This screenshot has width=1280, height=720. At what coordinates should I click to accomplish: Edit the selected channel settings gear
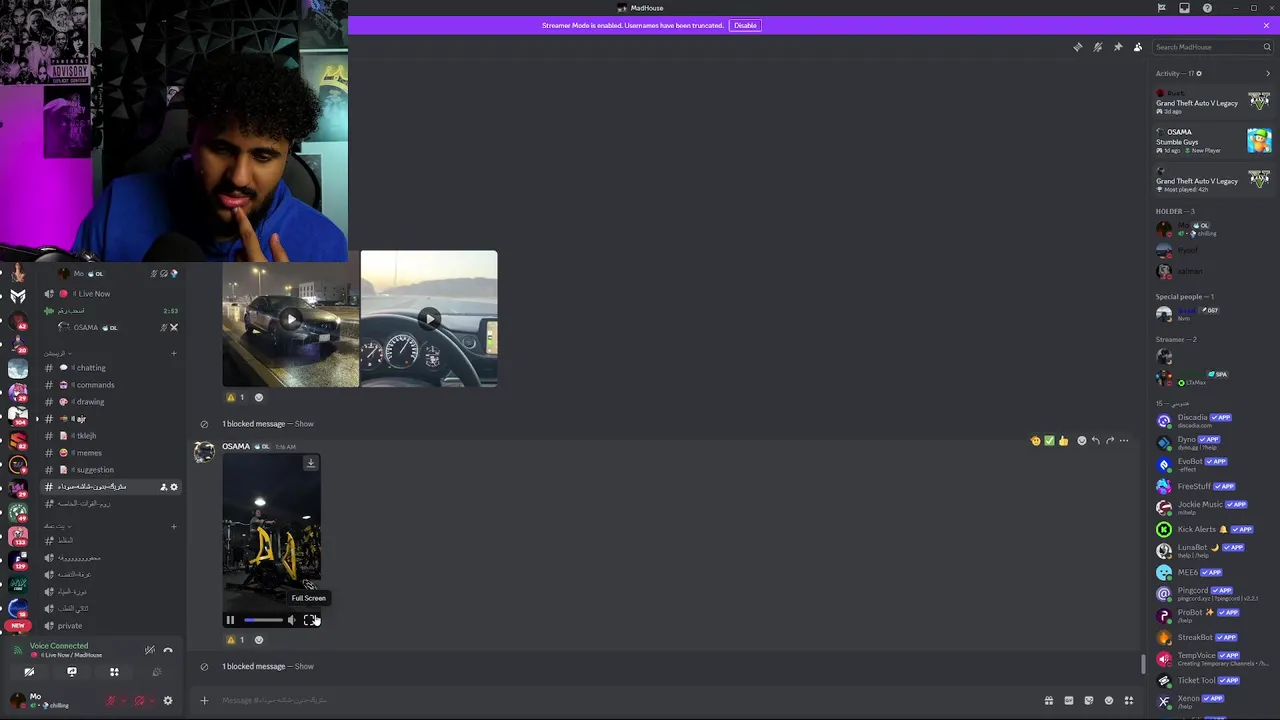(x=174, y=487)
